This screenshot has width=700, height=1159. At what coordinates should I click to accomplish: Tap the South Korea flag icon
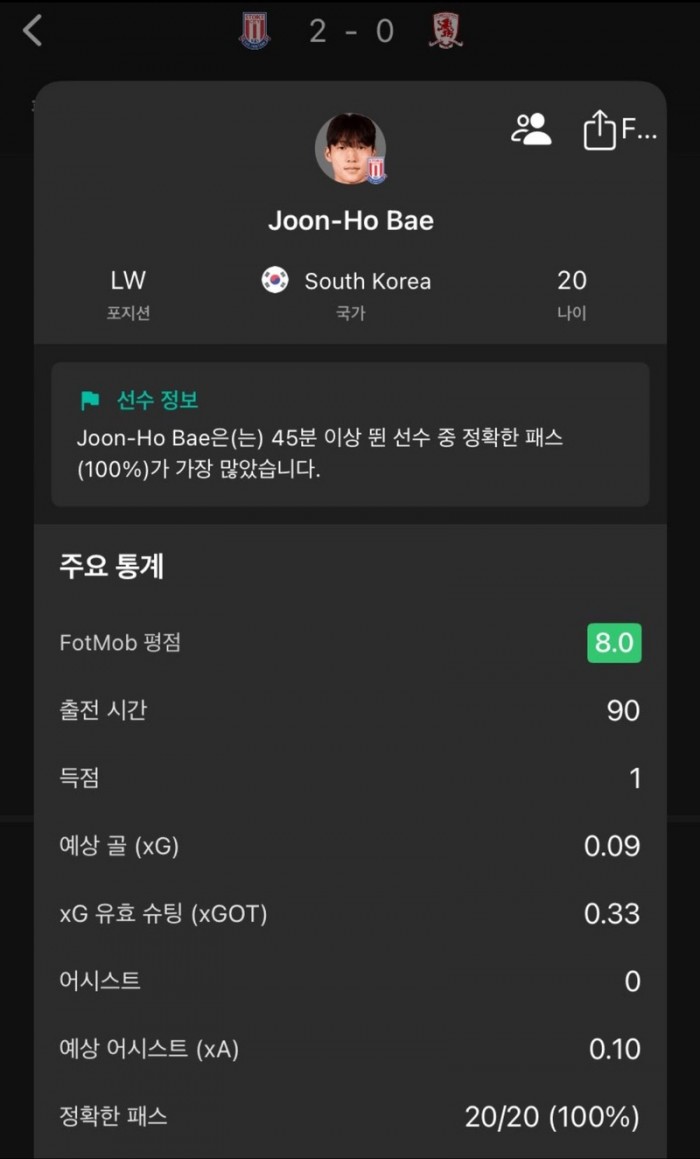pyautogui.click(x=275, y=280)
